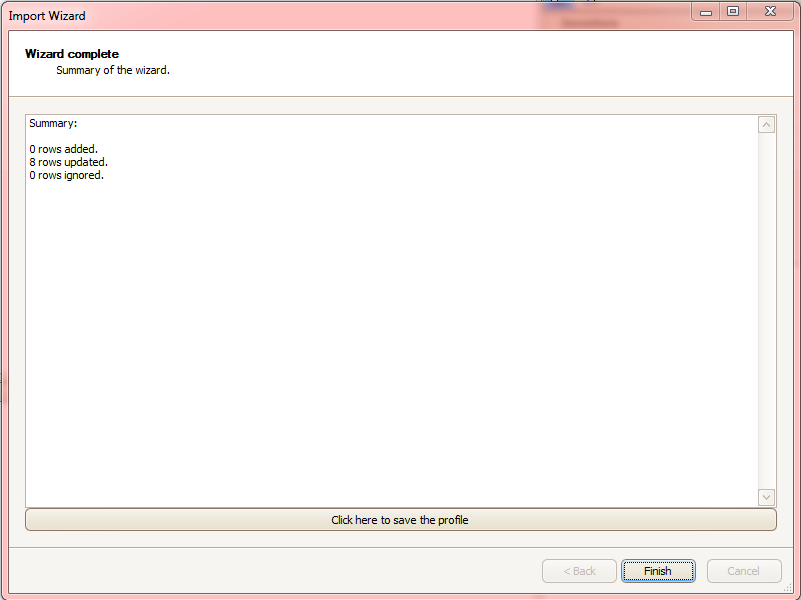This screenshot has height=600, width=801.
Task: Minimize the Import Wizard window
Action: click(x=706, y=11)
